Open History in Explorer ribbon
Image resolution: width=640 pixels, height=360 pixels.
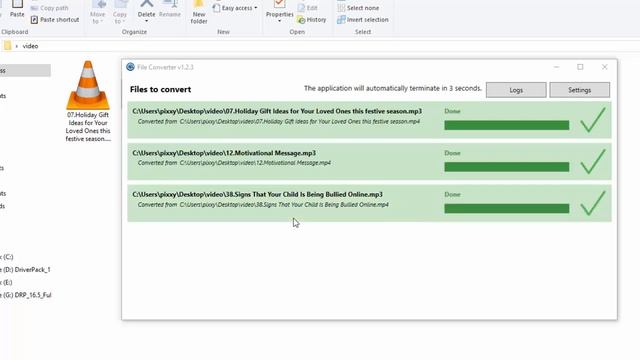tap(312, 20)
